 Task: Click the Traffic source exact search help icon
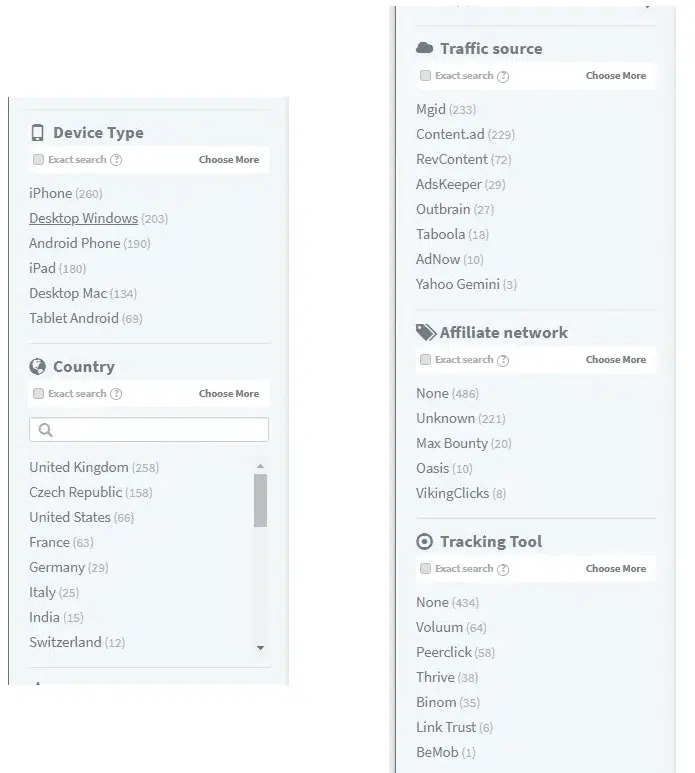[x=503, y=76]
